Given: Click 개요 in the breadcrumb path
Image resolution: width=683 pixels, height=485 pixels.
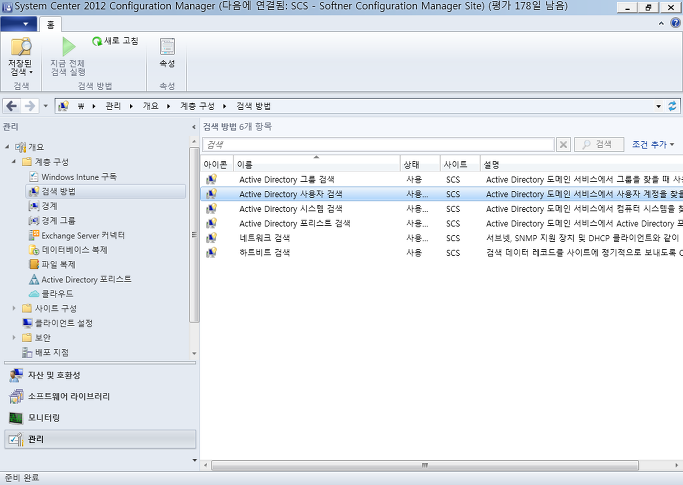Looking at the screenshot, I should pyautogui.click(x=150, y=106).
